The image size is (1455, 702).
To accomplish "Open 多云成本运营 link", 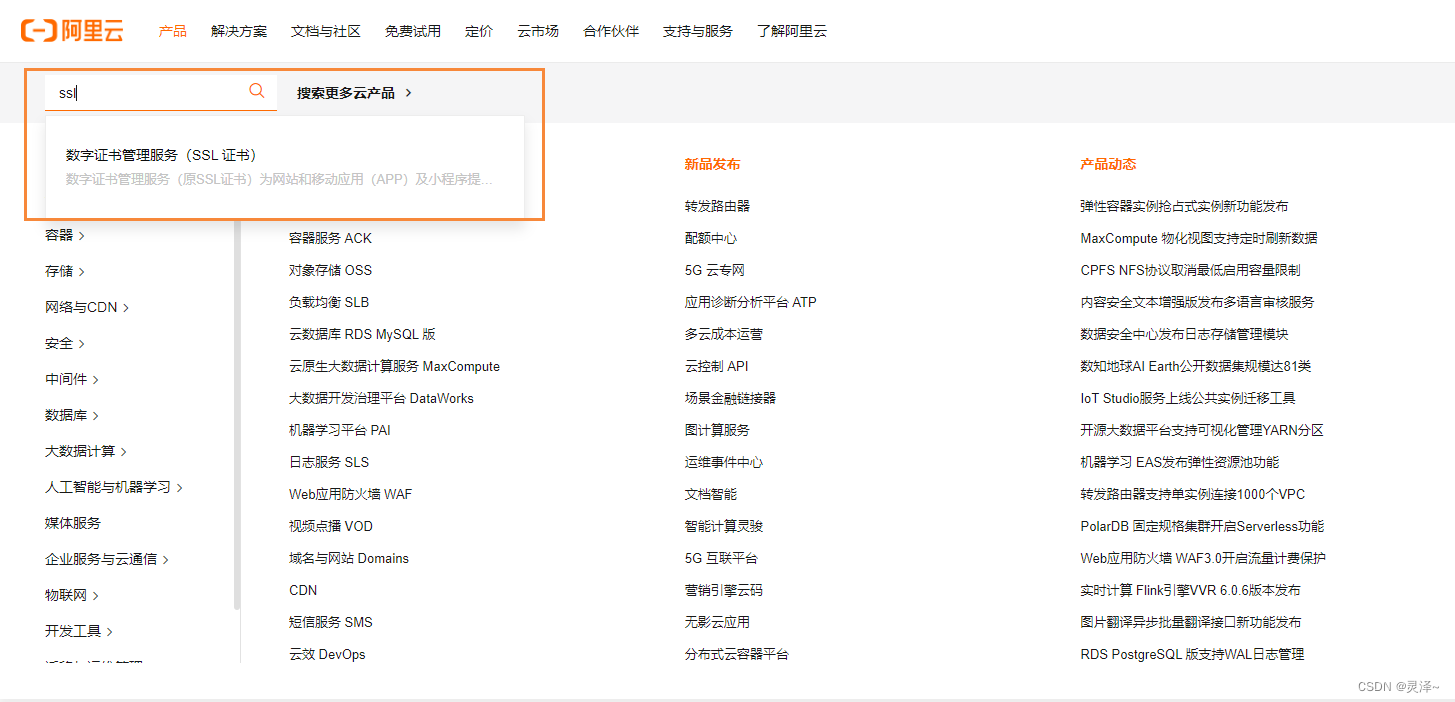I will 724,334.
